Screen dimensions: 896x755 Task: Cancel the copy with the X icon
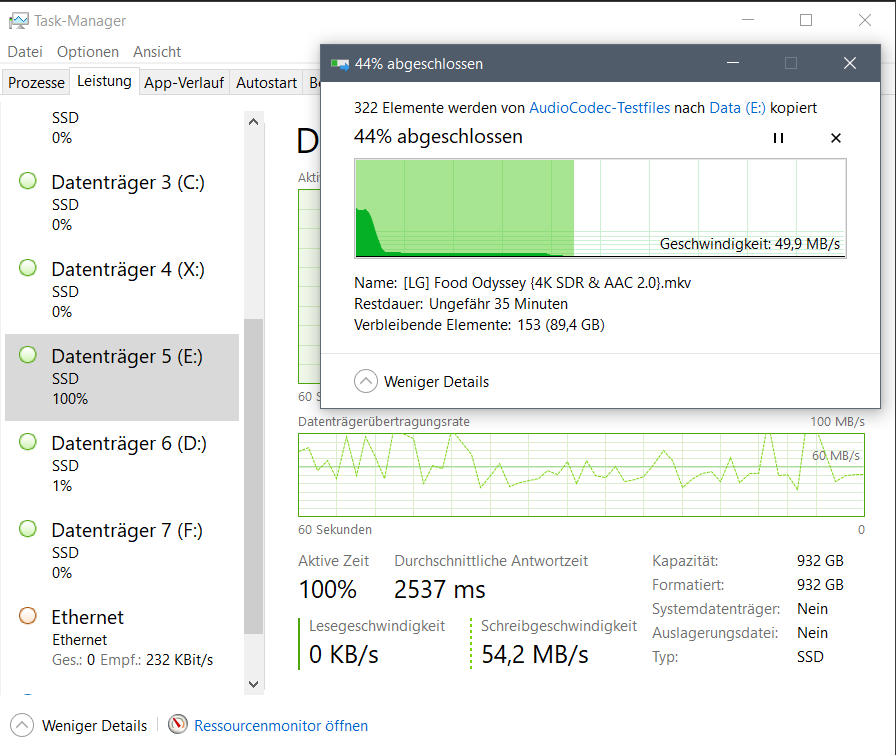[836, 138]
